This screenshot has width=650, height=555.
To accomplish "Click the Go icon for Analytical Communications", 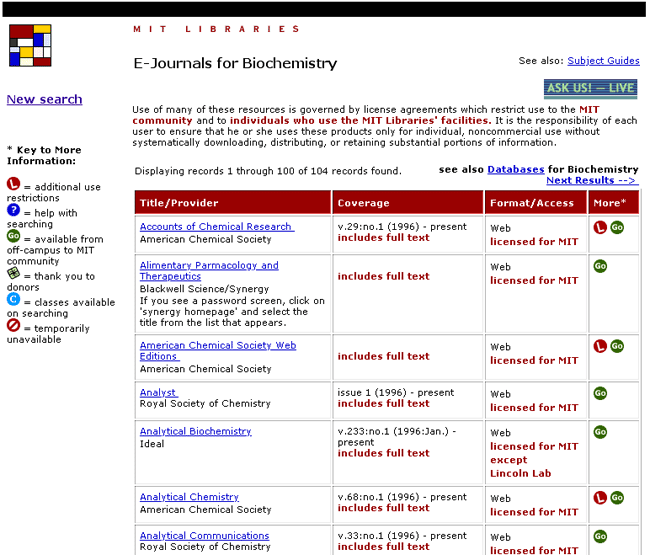I will point(600,536).
